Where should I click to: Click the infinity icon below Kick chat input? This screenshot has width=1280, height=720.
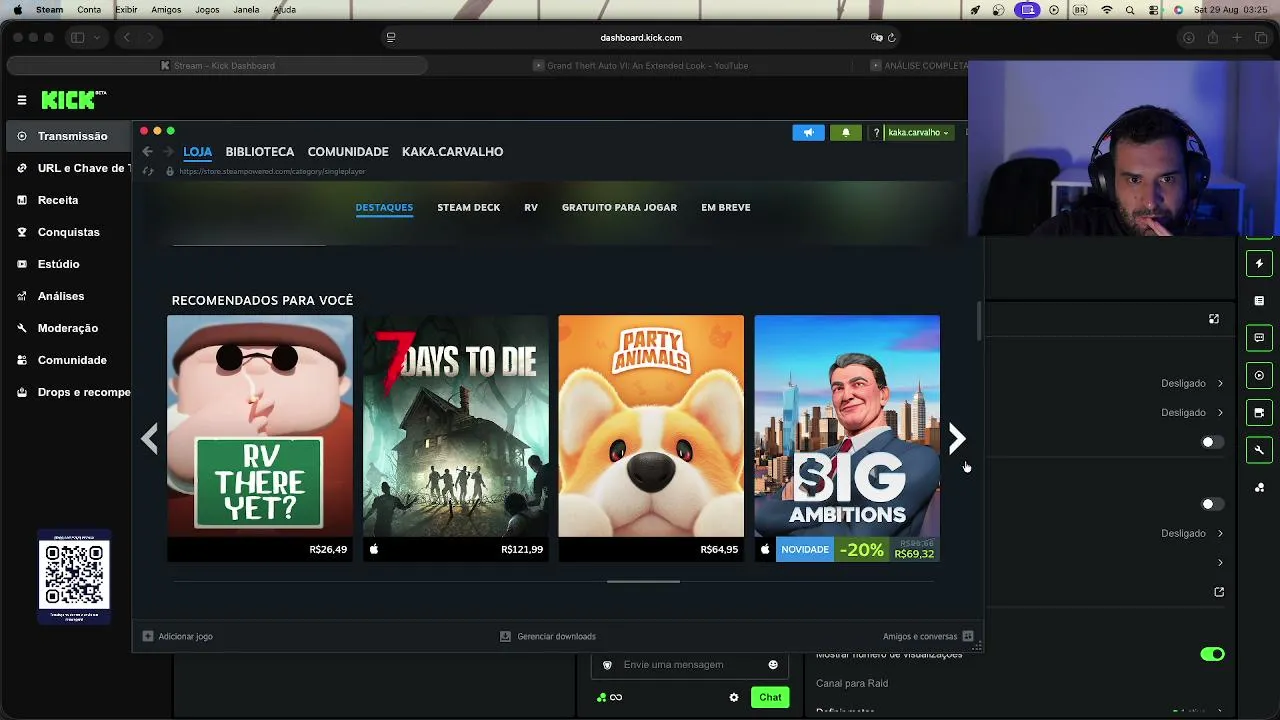pyautogui.click(x=616, y=697)
